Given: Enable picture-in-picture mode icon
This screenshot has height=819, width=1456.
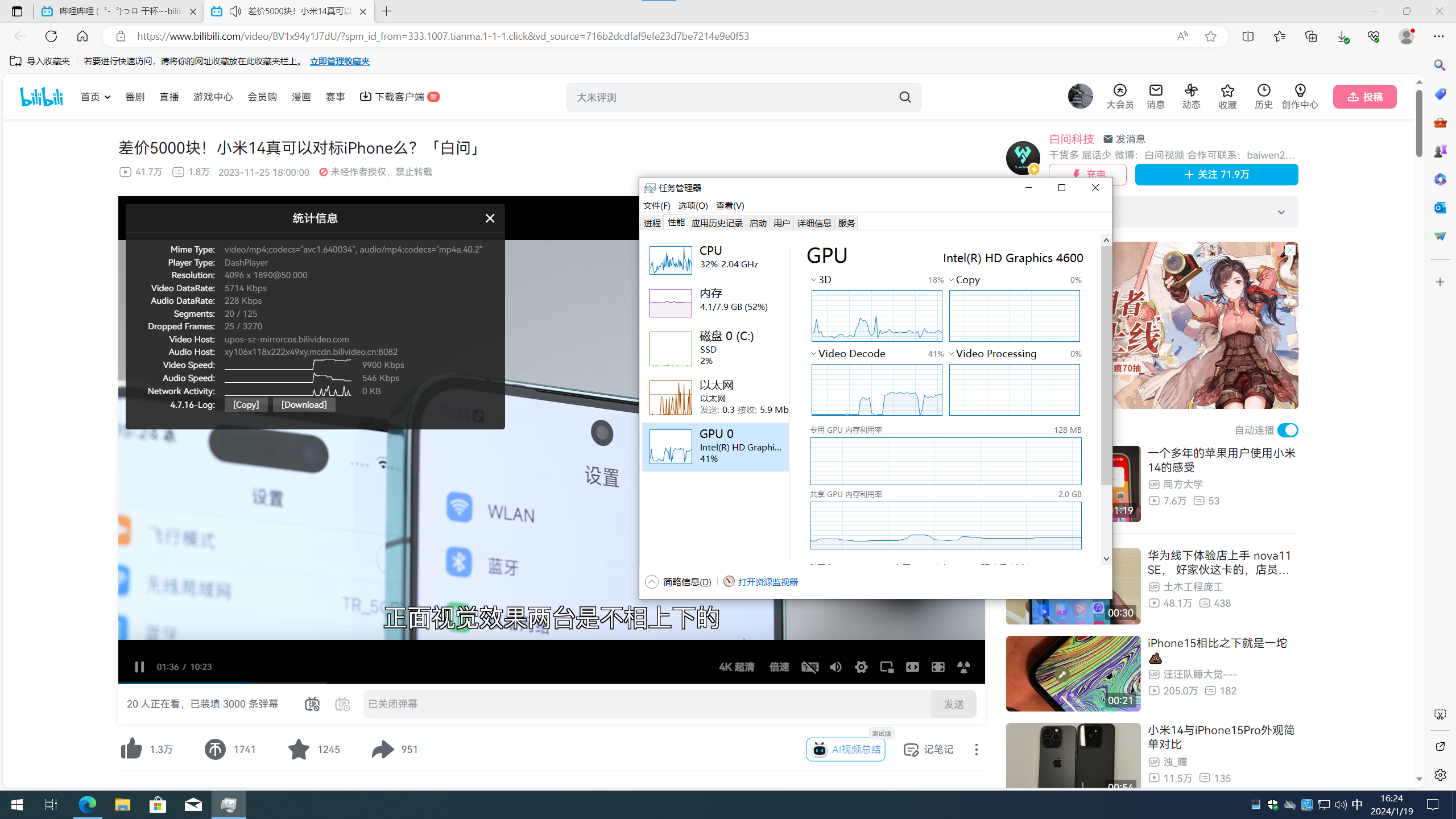Looking at the screenshot, I should pyautogui.click(x=887, y=667).
